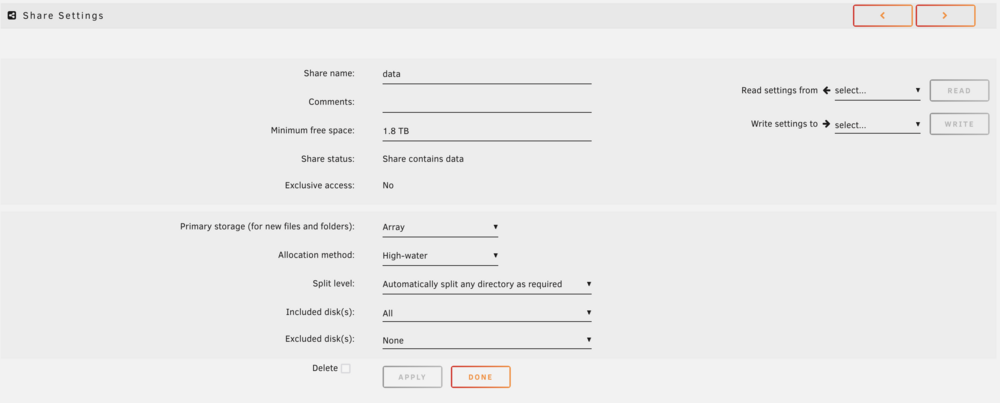Open the Primary storage dropdown set to Array

coord(440,227)
